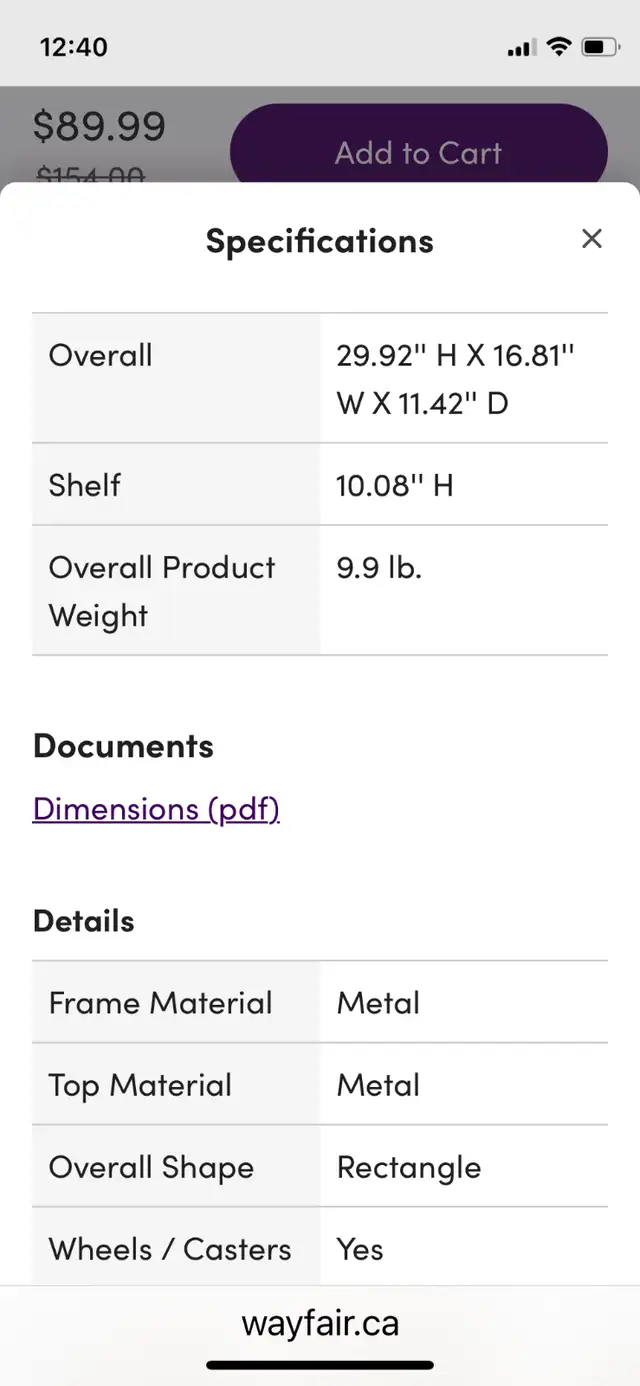
Task: Tap the Shelf row label
Action: 85,485
